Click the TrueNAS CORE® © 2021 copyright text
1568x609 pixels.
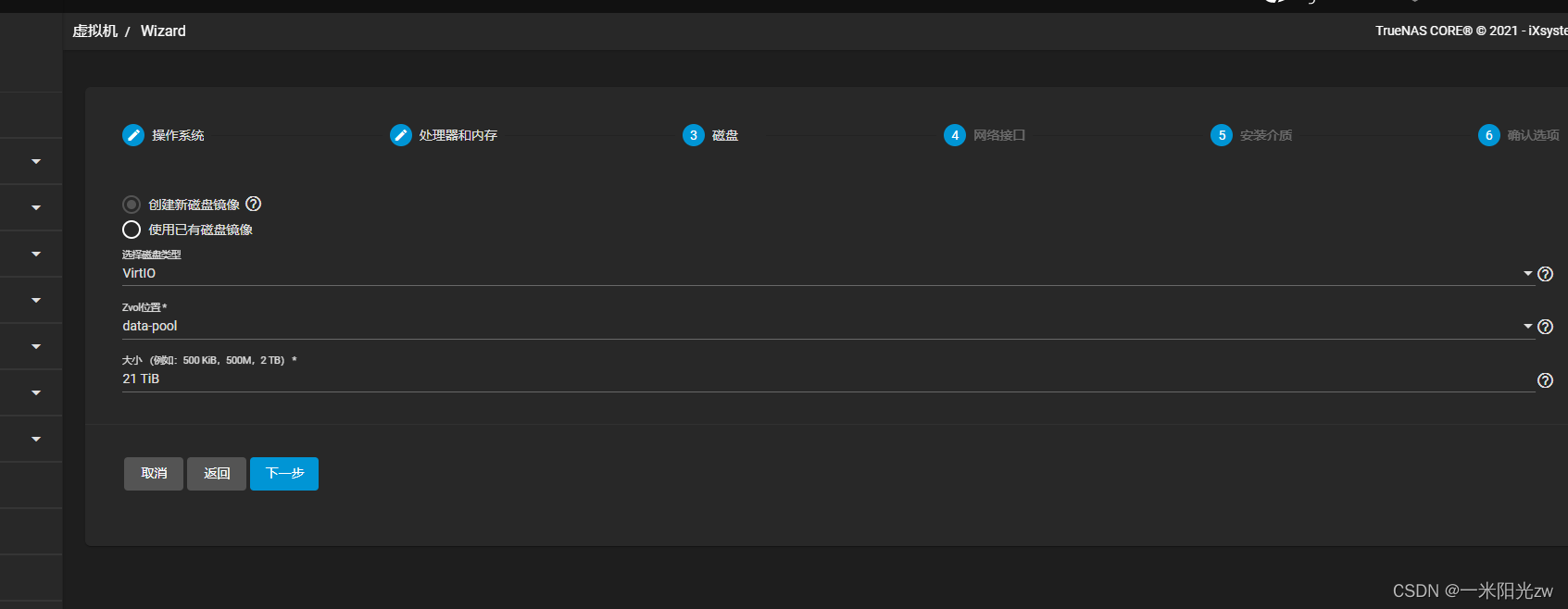tap(1472, 31)
